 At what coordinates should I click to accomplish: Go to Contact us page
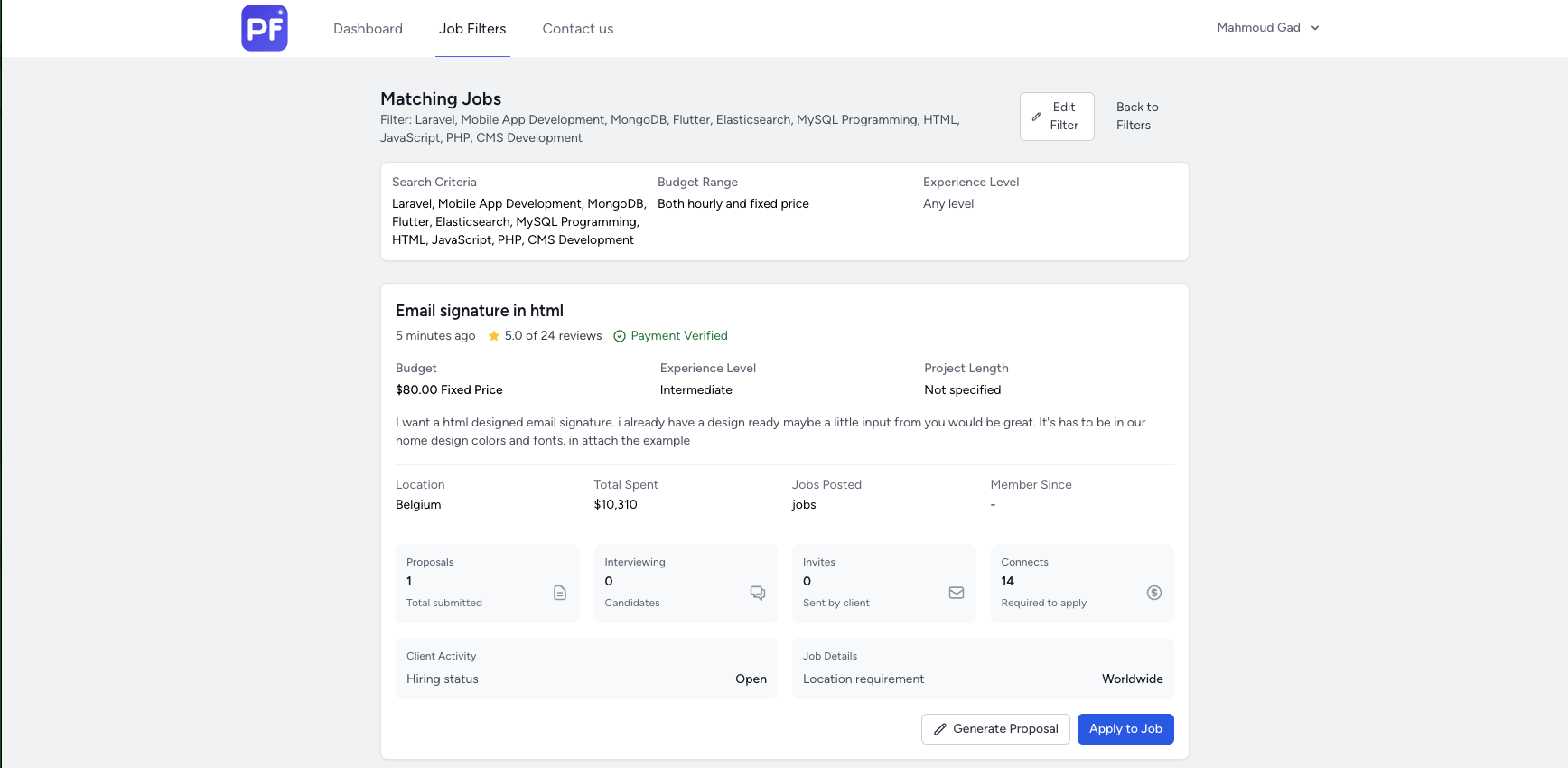578,29
